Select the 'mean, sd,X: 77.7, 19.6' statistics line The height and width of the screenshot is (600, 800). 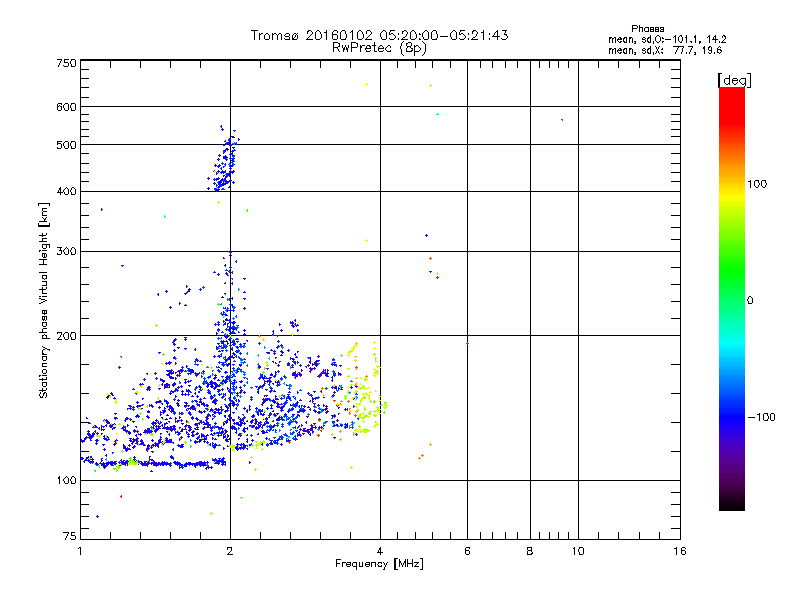pos(665,50)
